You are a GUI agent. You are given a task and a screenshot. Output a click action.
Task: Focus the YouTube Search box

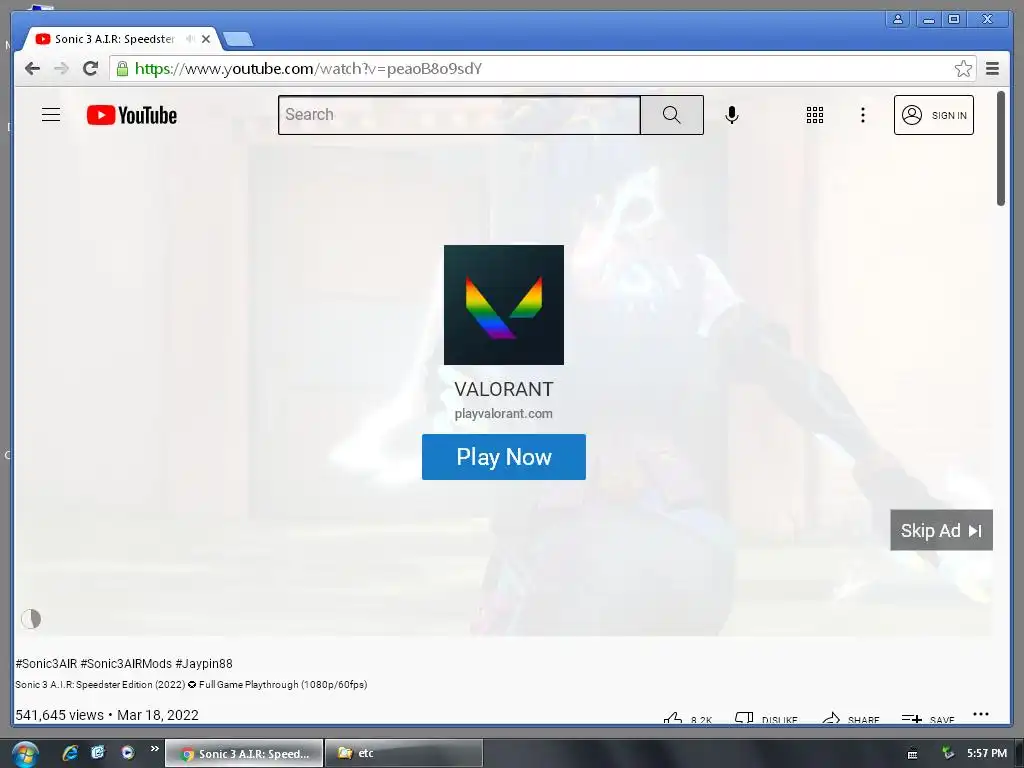point(459,115)
